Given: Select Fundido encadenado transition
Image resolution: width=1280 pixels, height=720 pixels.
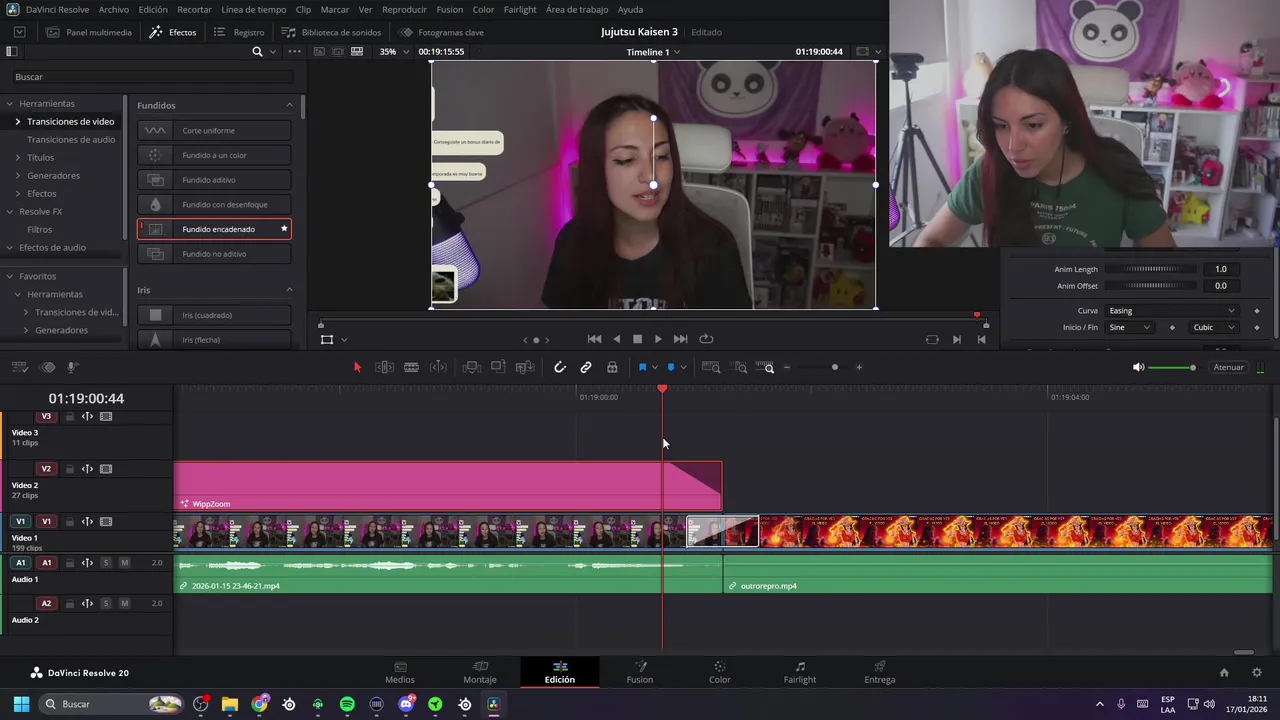Looking at the screenshot, I should click(214, 229).
